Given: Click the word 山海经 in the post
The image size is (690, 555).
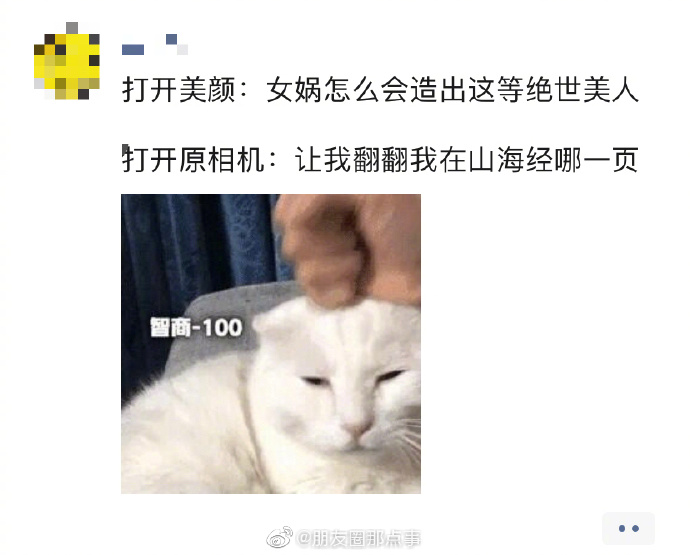Looking at the screenshot, I should click(x=510, y=159).
